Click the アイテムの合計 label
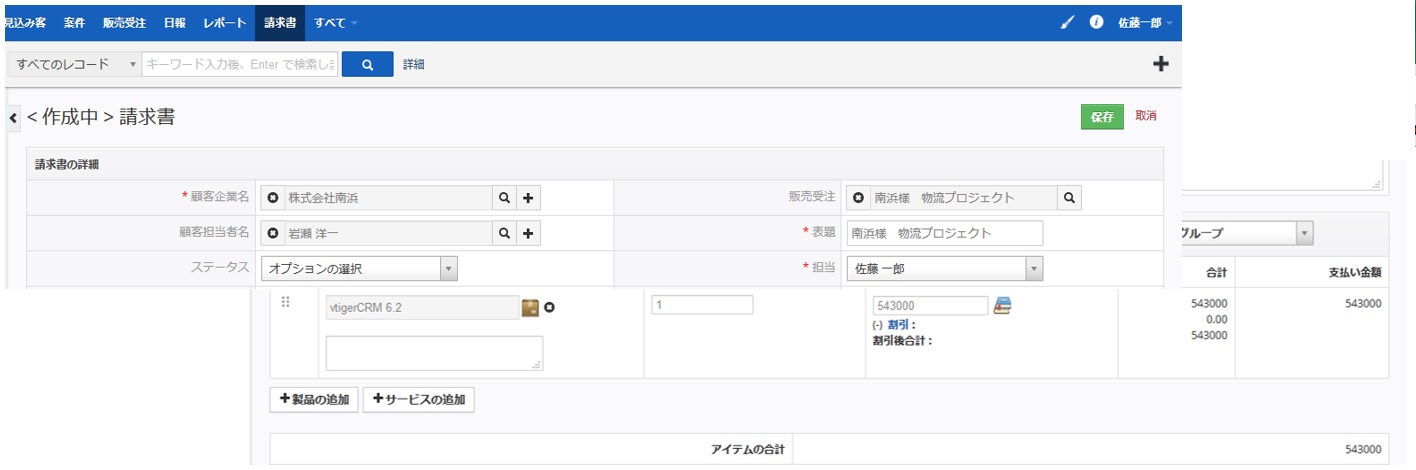This screenshot has width=1416, height=470. 747,449
